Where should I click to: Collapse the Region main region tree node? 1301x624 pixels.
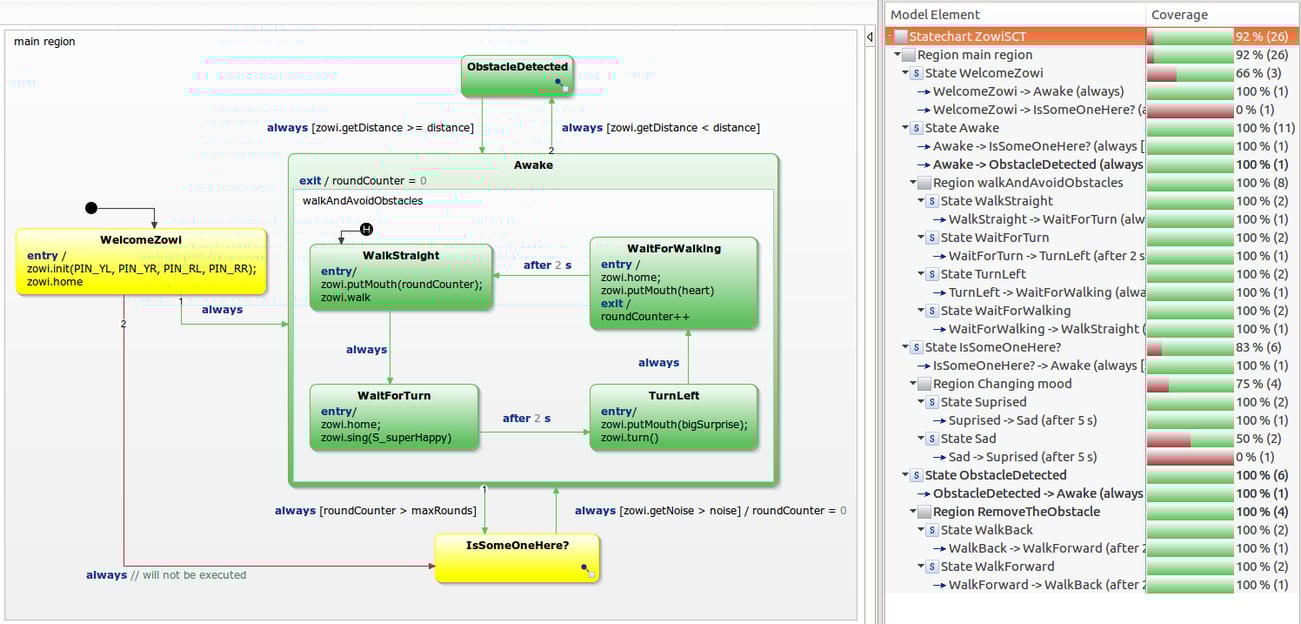(898, 54)
